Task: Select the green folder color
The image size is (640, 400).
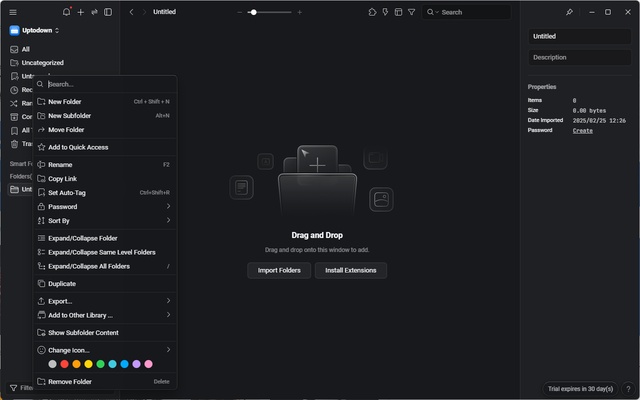Action: (x=100, y=364)
